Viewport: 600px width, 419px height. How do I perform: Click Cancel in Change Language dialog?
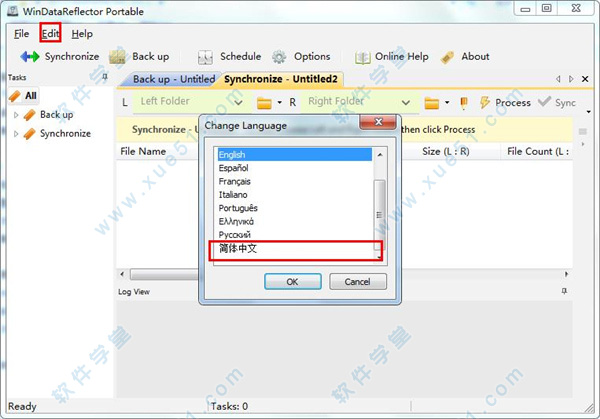(358, 282)
